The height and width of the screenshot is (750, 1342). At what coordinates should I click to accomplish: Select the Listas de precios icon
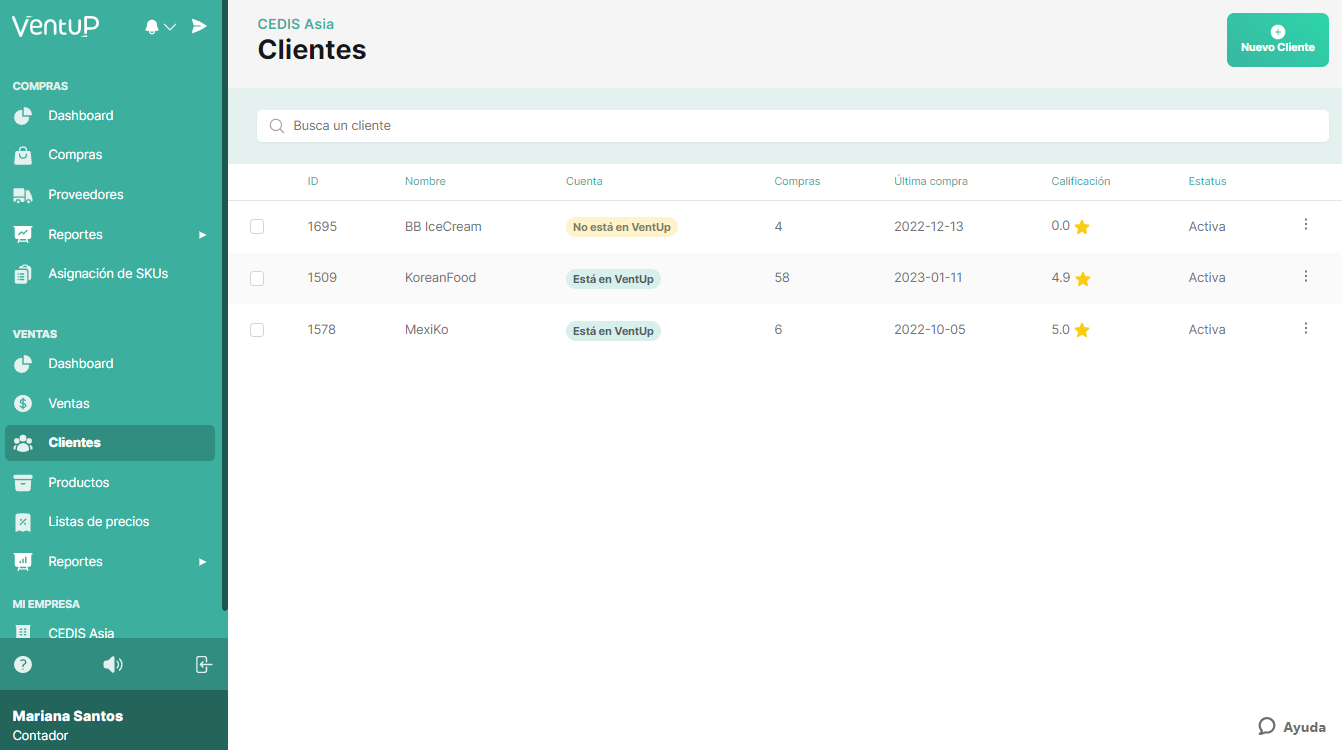[24, 521]
